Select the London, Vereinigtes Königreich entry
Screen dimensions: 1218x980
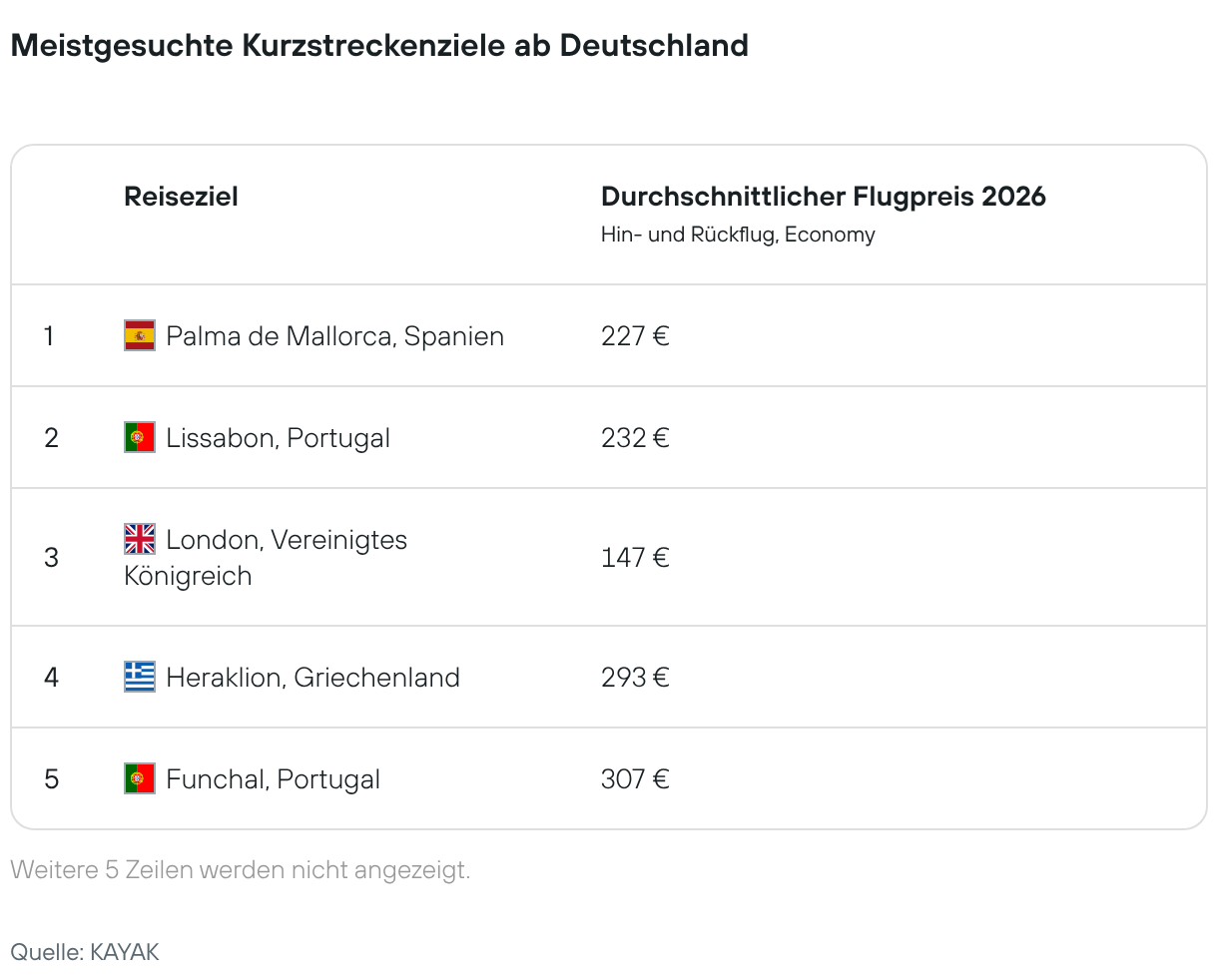click(287, 541)
